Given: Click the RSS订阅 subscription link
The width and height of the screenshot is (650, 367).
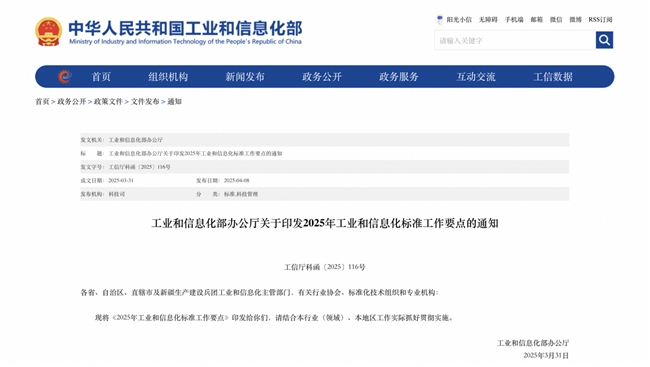Looking at the screenshot, I should [x=600, y=19].
